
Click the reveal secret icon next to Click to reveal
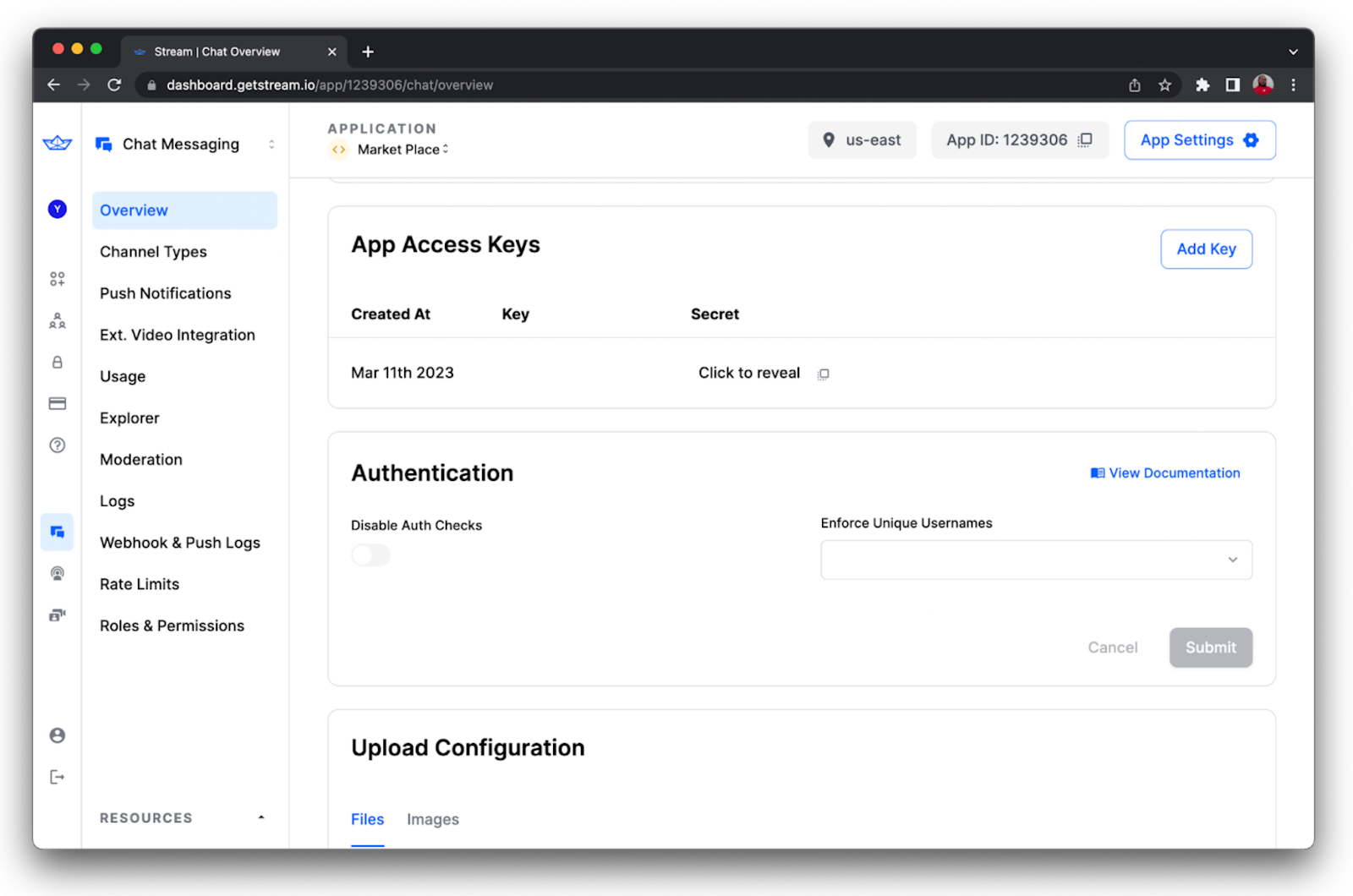coord(823,374)
